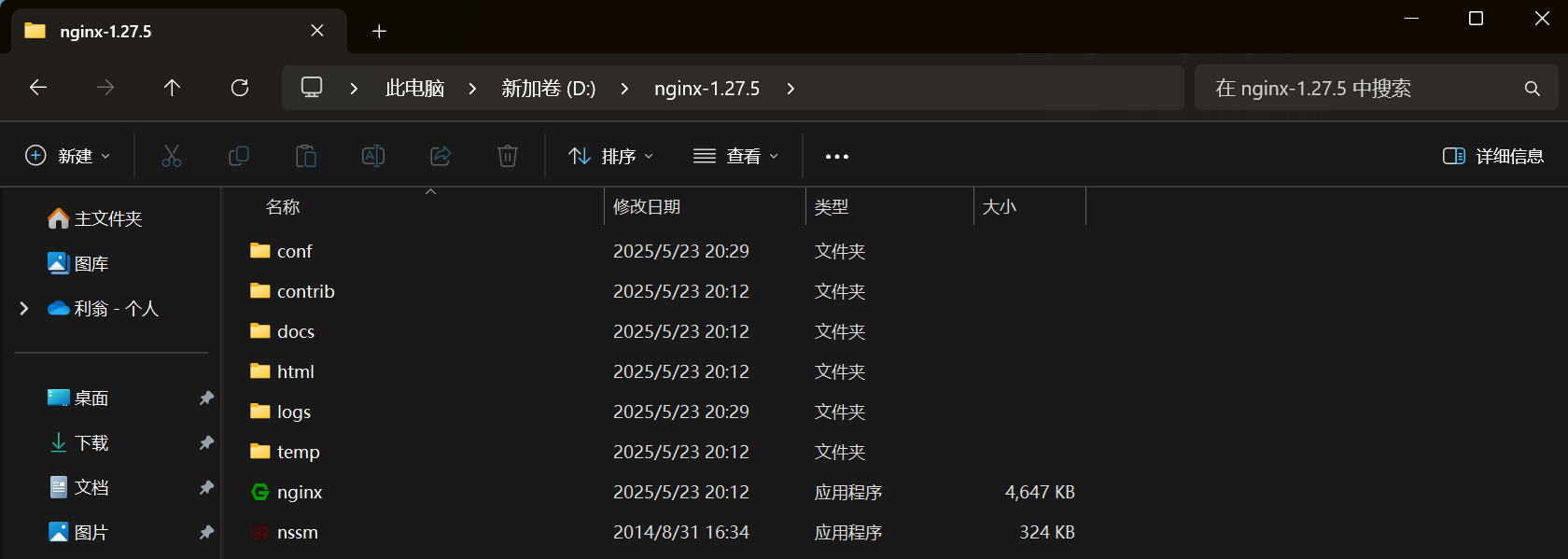
Task: Expand chevron after nginx-1.27.5 breadcrumb
Action: click(791, 89)
